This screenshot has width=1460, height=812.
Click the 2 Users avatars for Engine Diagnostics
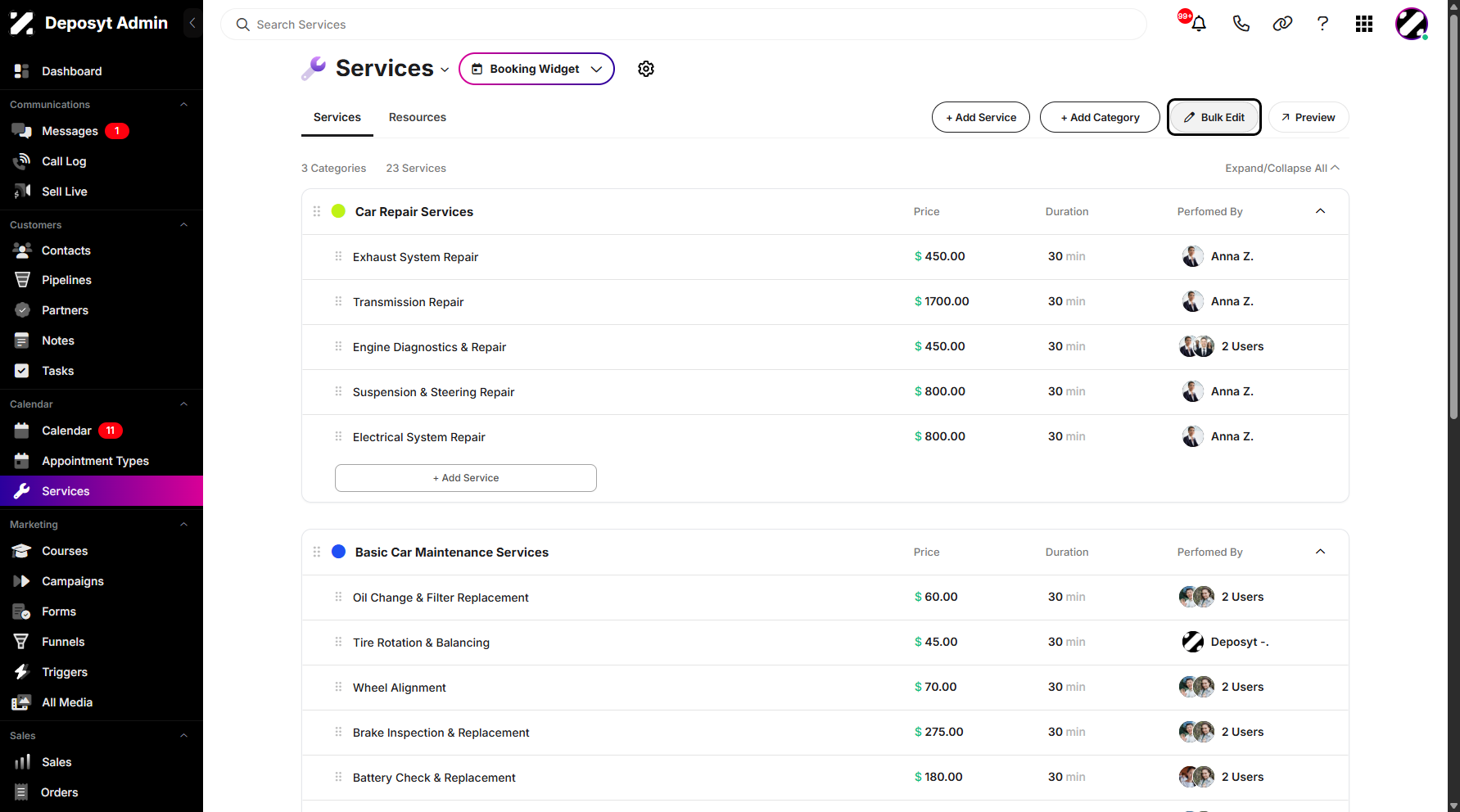click(1196, 347)
